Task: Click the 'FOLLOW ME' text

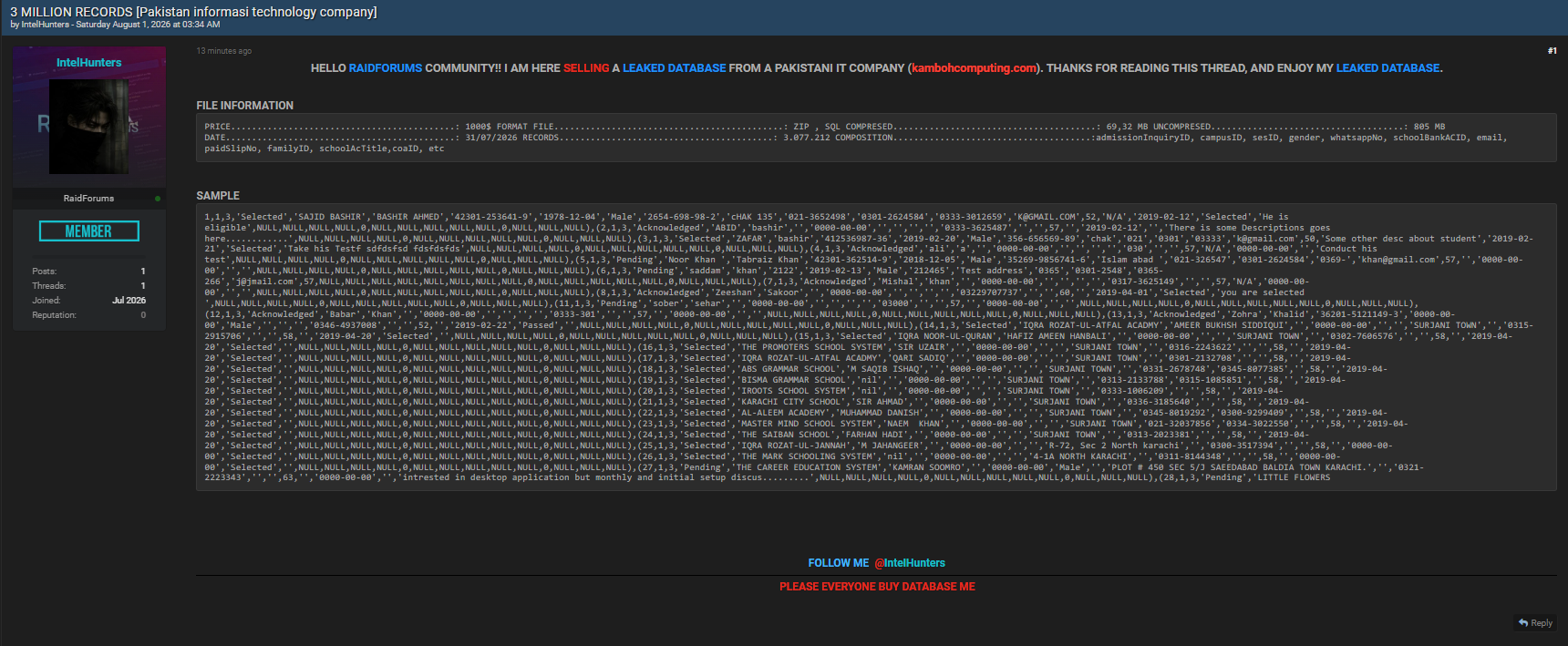Action: point(839,563)
